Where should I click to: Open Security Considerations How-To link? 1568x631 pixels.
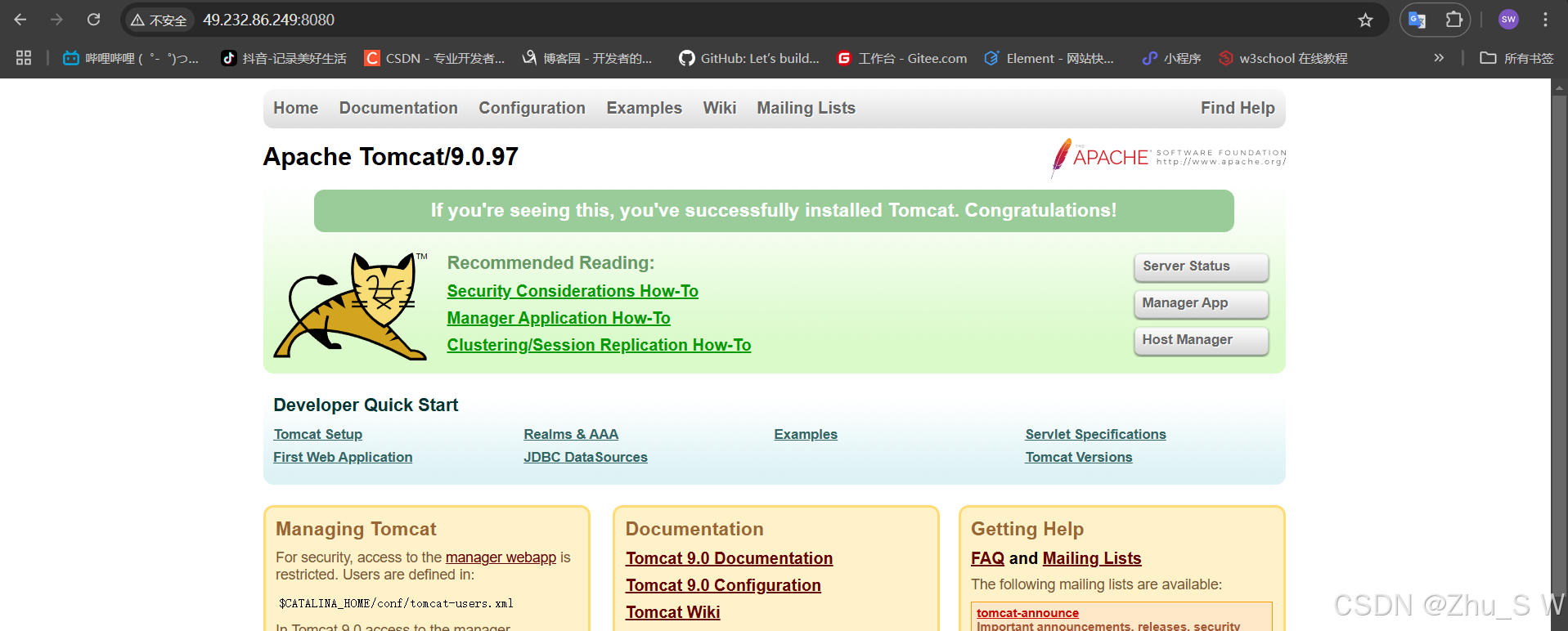[573, 291]
